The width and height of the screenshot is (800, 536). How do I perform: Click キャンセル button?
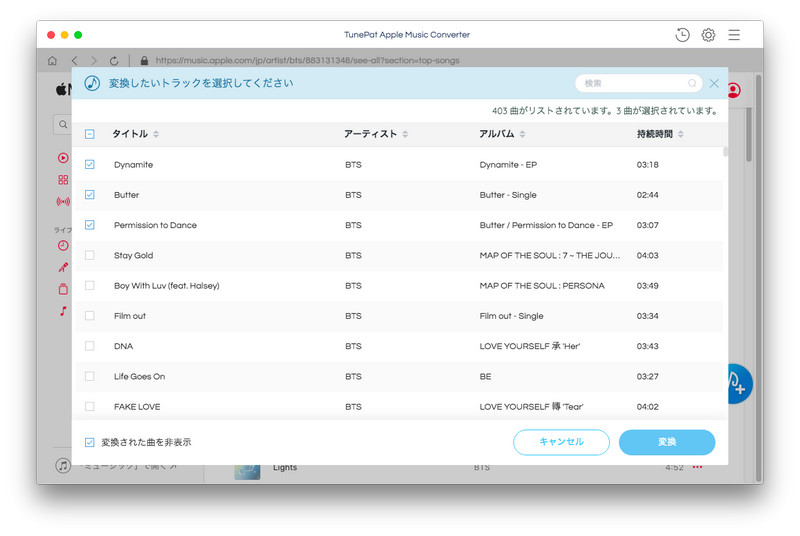coord(561,442)
